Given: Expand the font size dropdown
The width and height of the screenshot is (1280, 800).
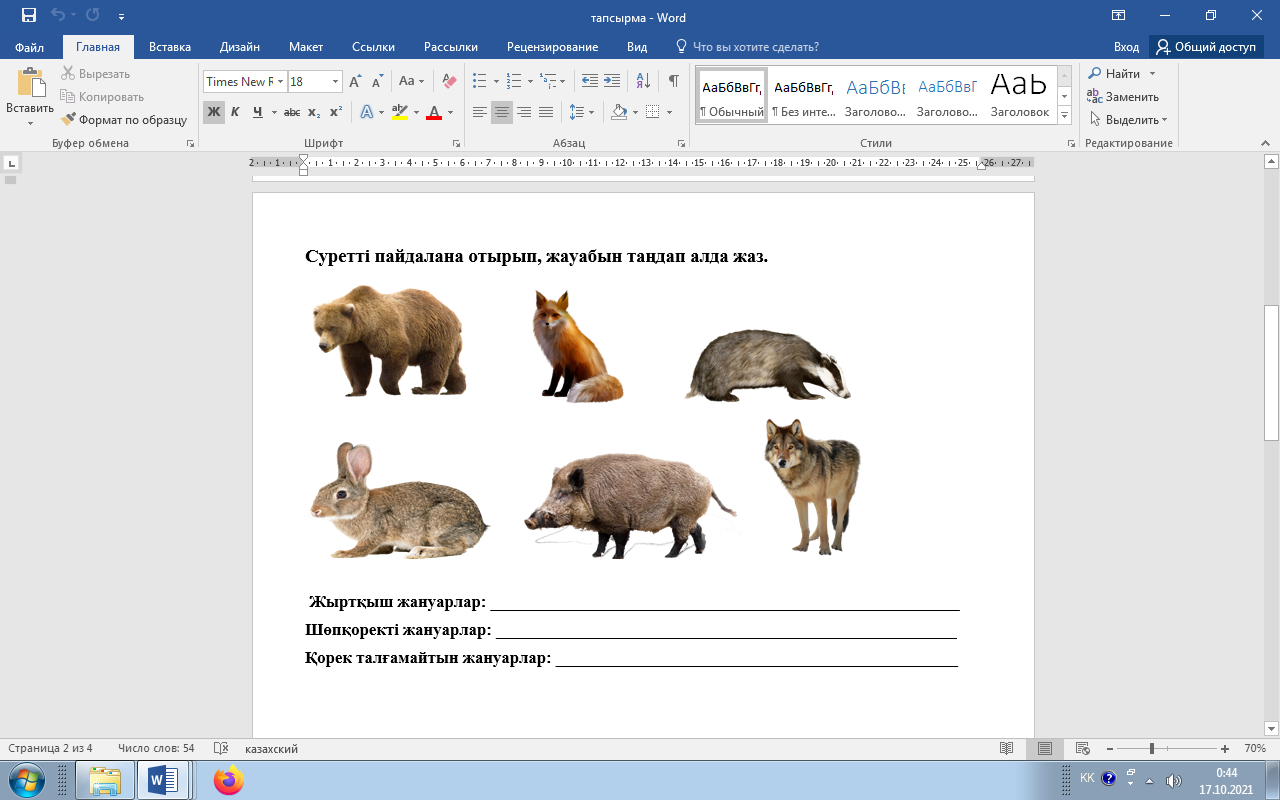Looking at the screenshot, I should click(336, 82).
